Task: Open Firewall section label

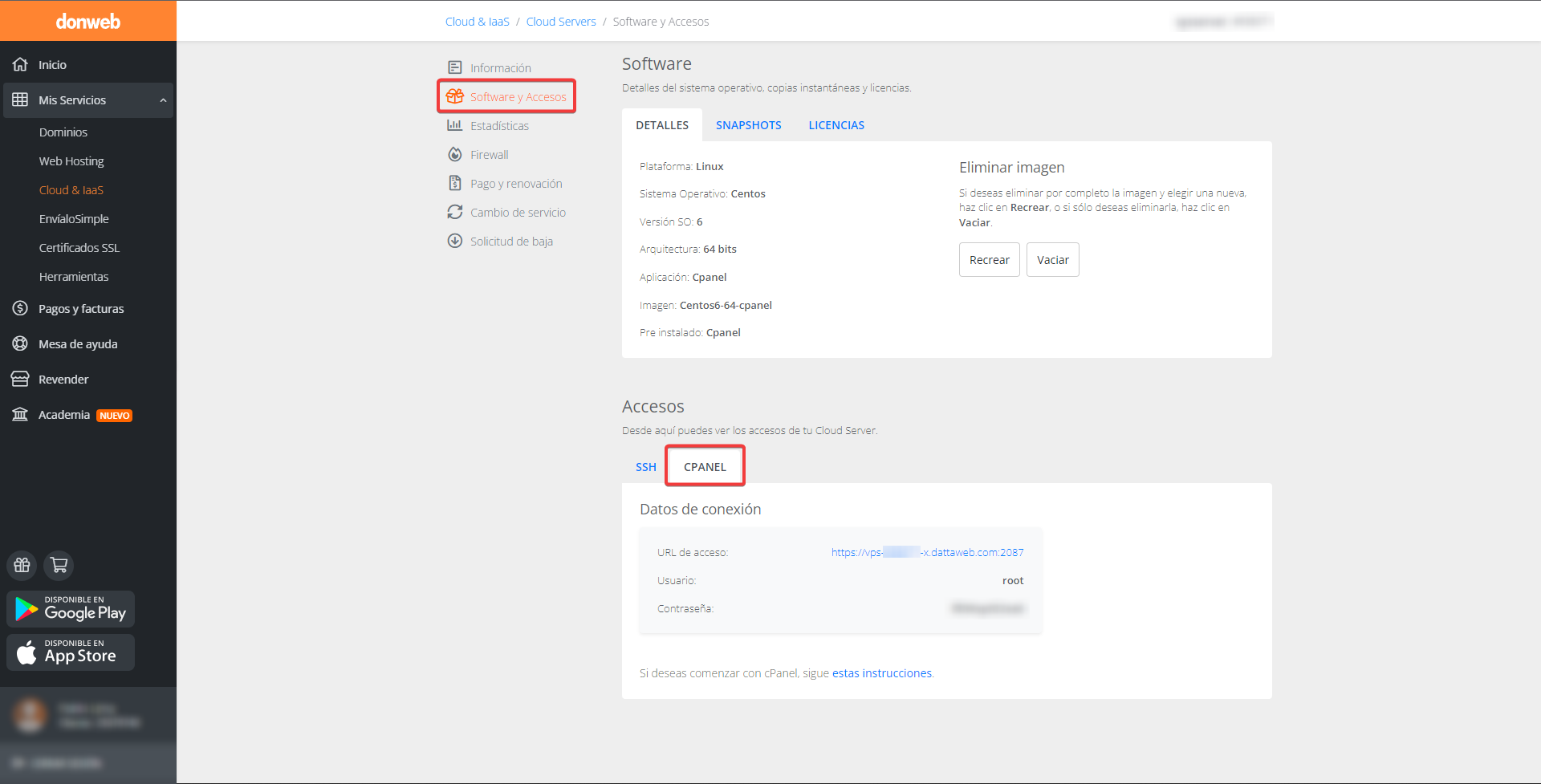Action: (x=490, y=155)
